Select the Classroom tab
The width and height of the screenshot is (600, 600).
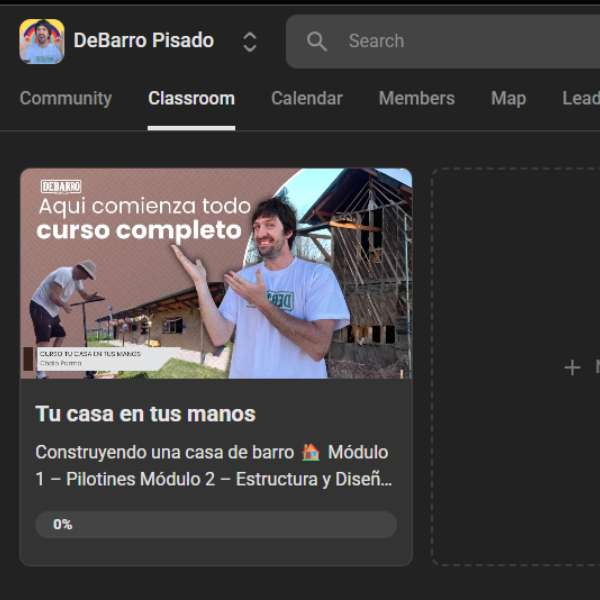click(191, 98)
